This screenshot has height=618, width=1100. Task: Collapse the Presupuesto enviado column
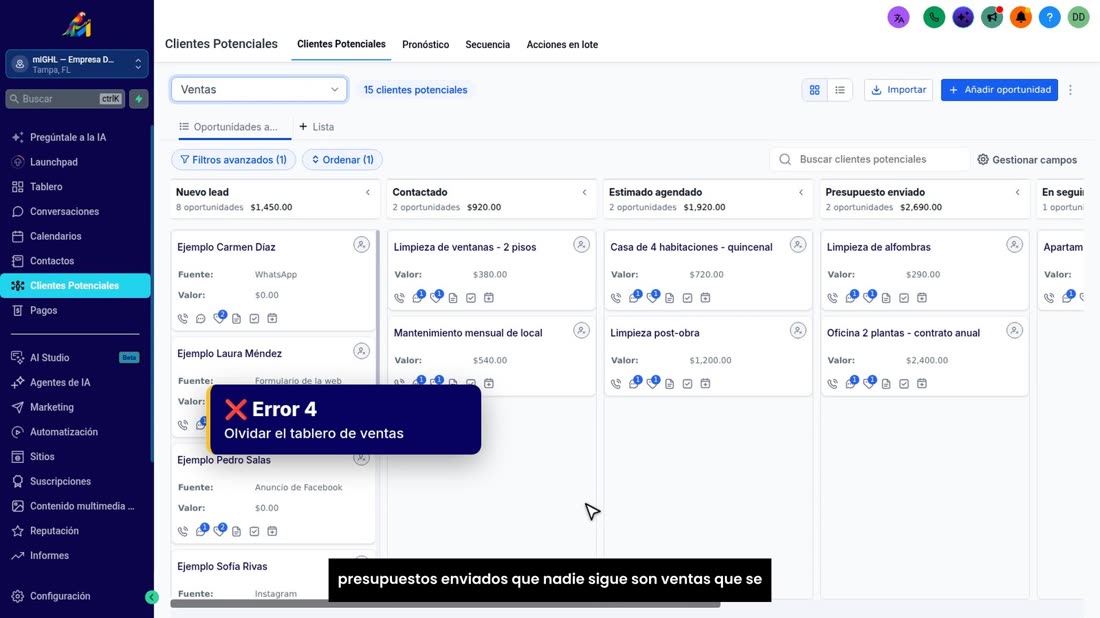[1018, 192]
